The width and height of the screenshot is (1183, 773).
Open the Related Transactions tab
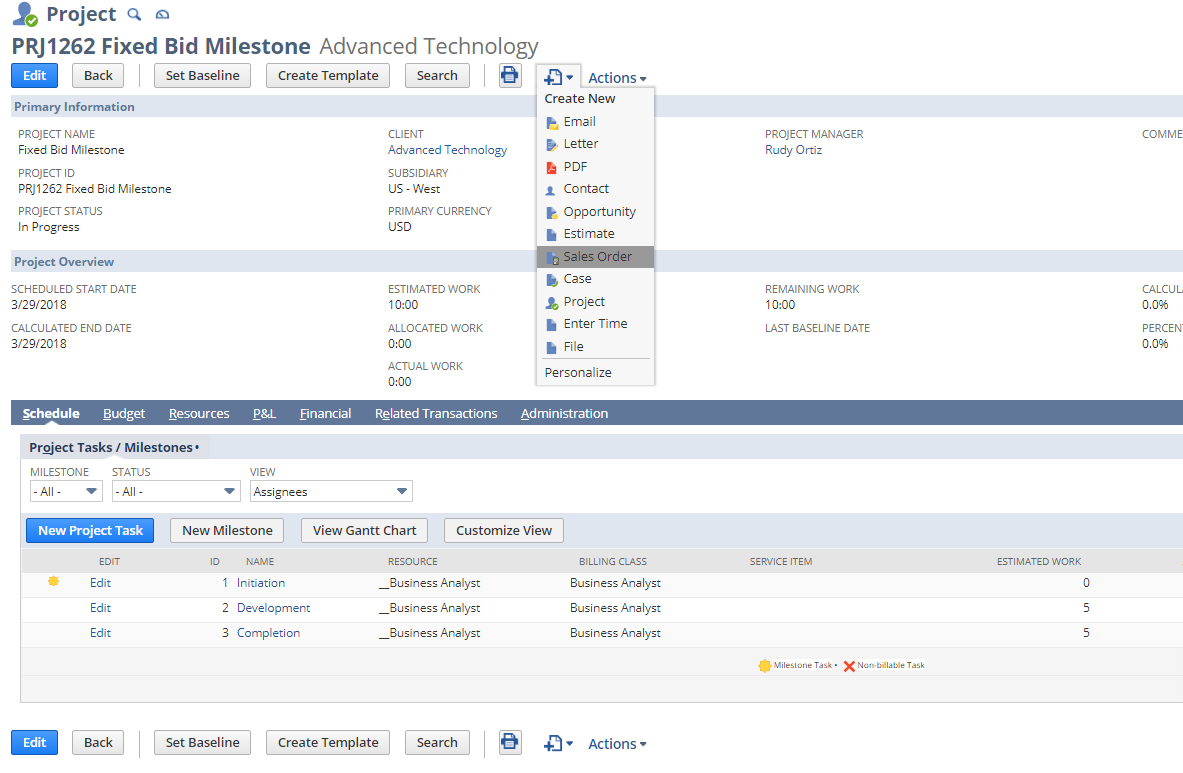[x=436, y=413]
